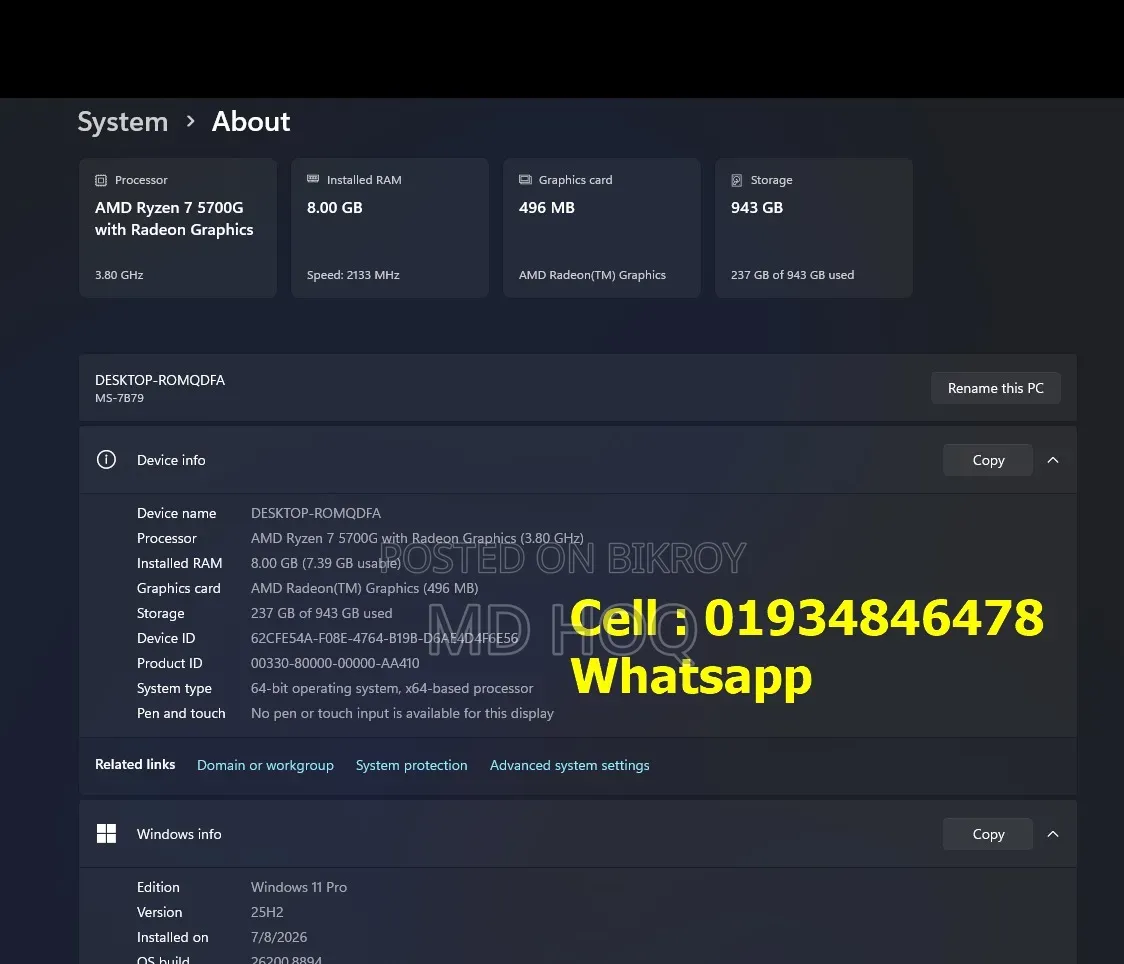Click the 'Windows 11 Pro' edition value

(x=299, y=887)
